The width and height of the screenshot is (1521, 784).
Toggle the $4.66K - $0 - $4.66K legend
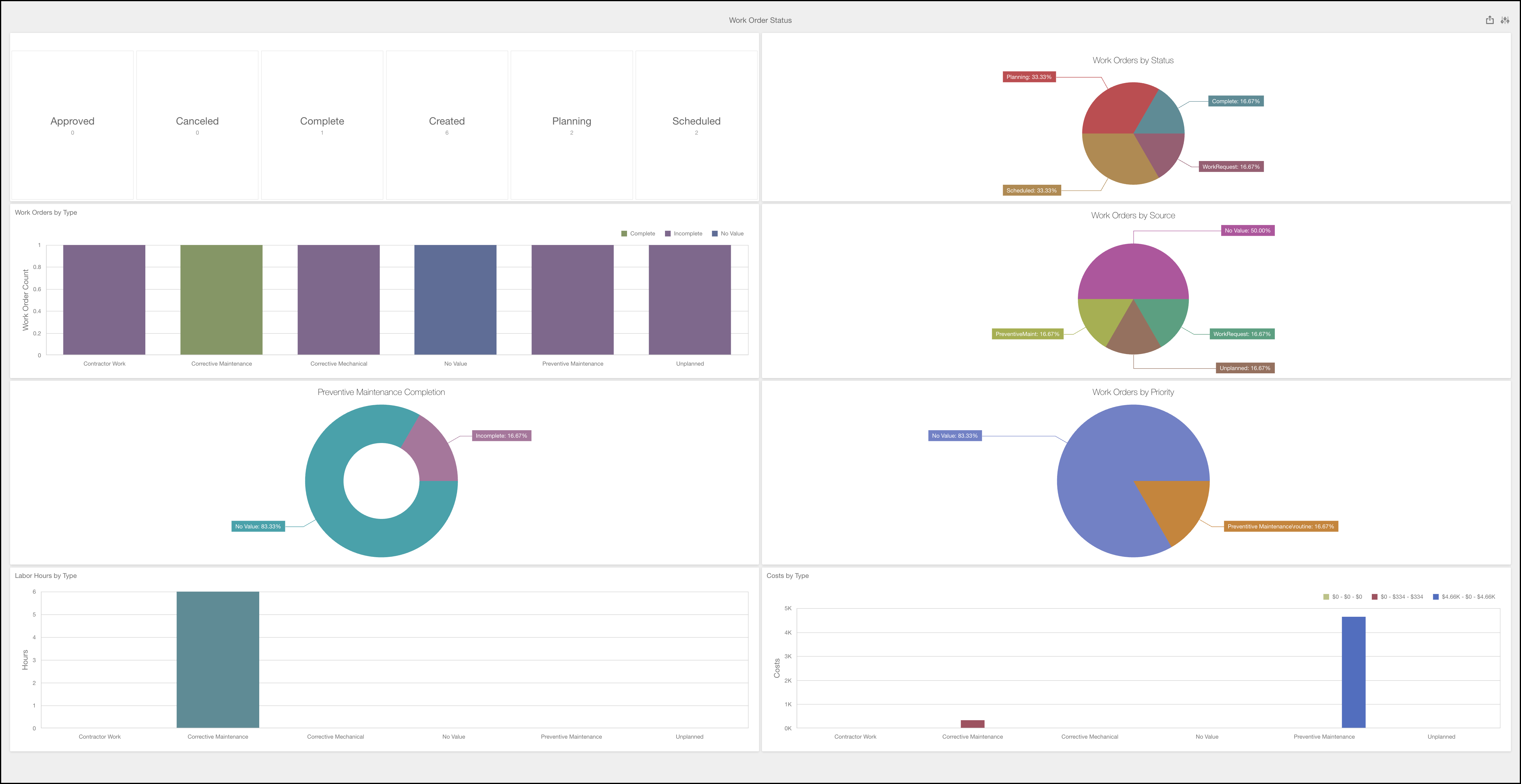point(1464,597)
